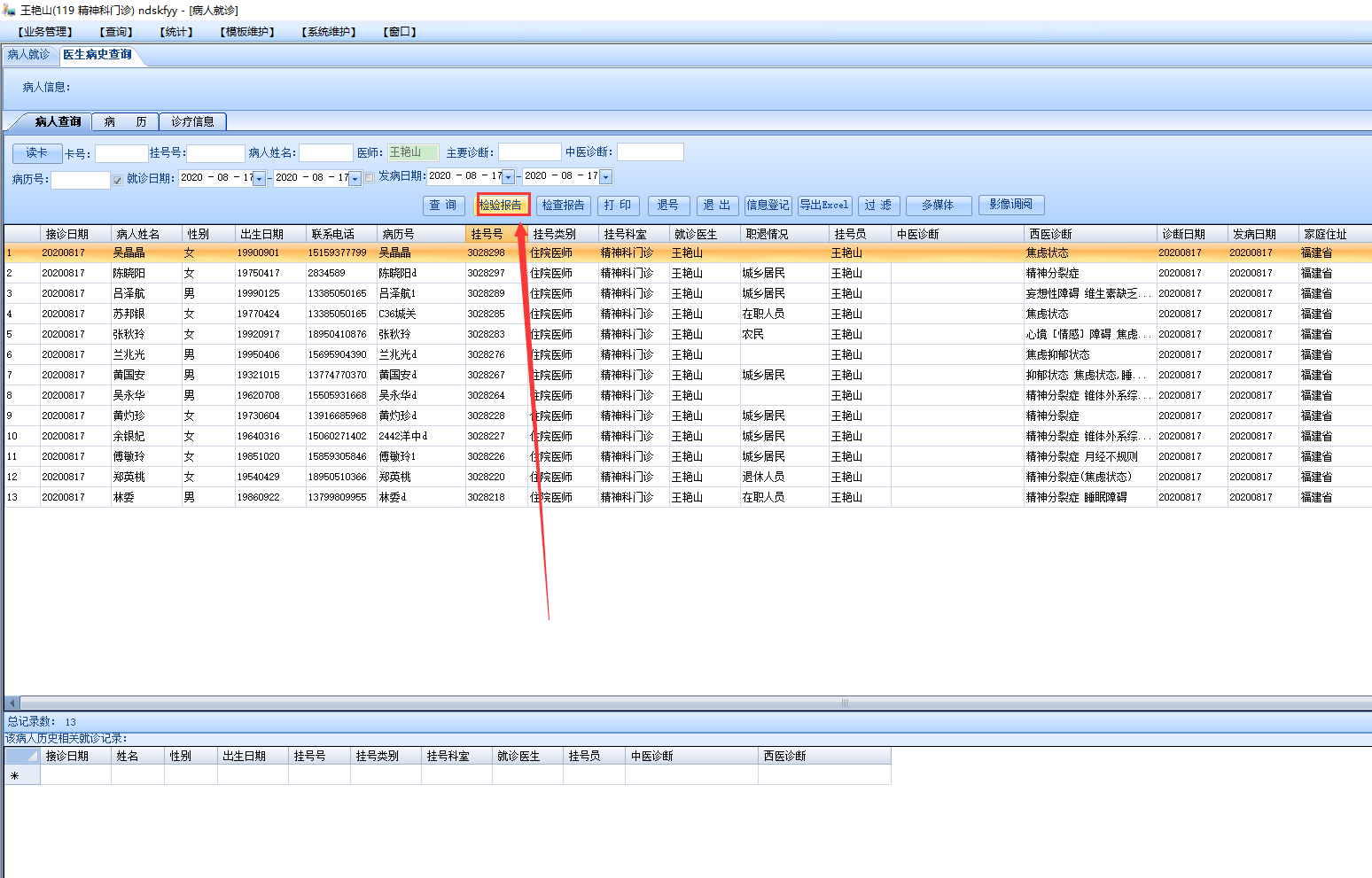Open the 诊疗信息 sub-tab
The image size is (1372, 878).
192,121
